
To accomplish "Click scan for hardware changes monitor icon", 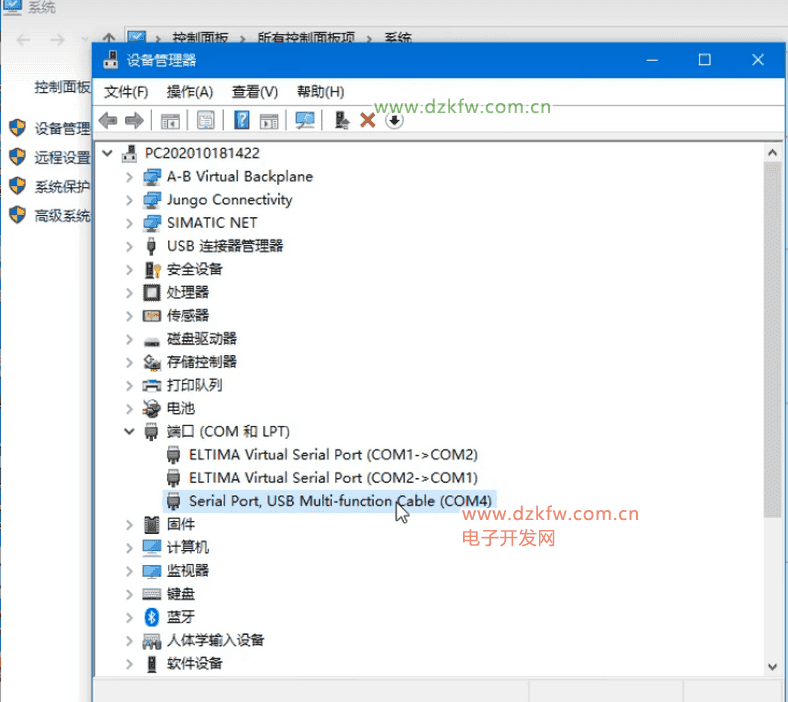I will coord(305,121).
